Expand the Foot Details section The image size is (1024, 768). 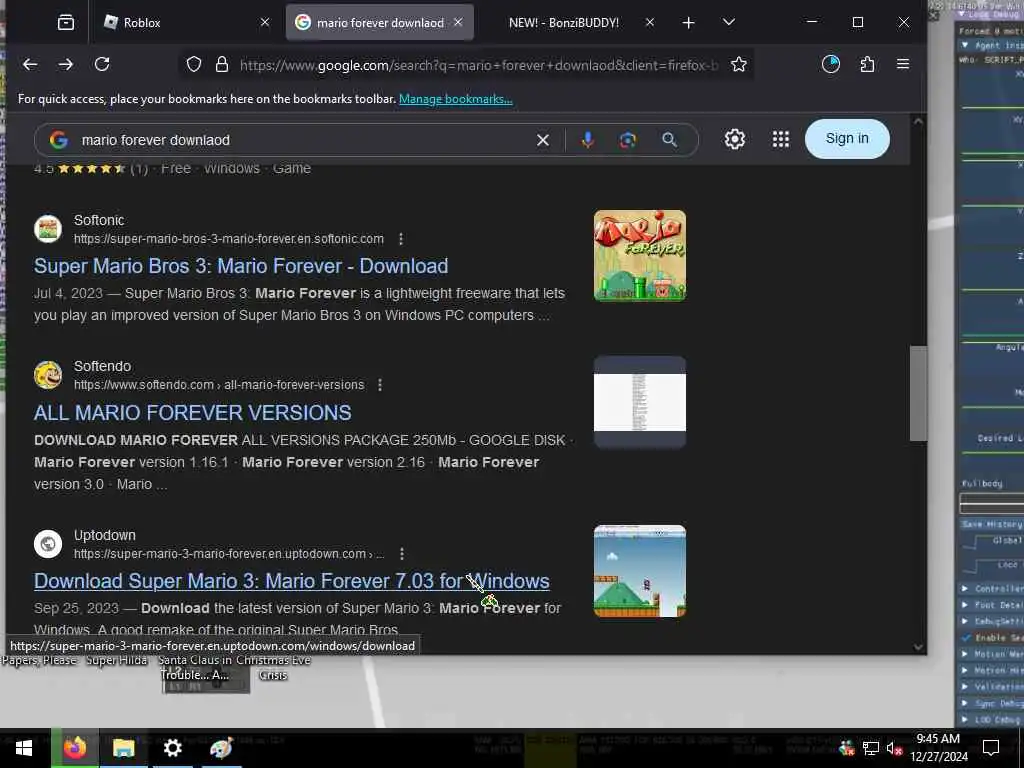[x=965, y=605]
